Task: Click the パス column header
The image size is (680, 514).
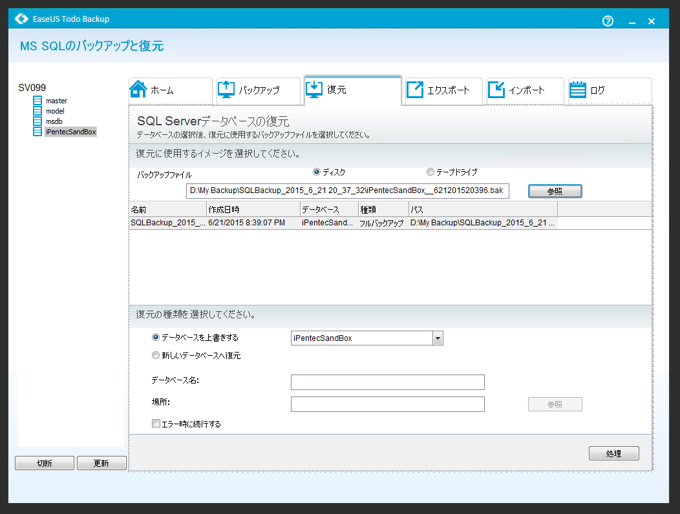Action: point(483,210)
